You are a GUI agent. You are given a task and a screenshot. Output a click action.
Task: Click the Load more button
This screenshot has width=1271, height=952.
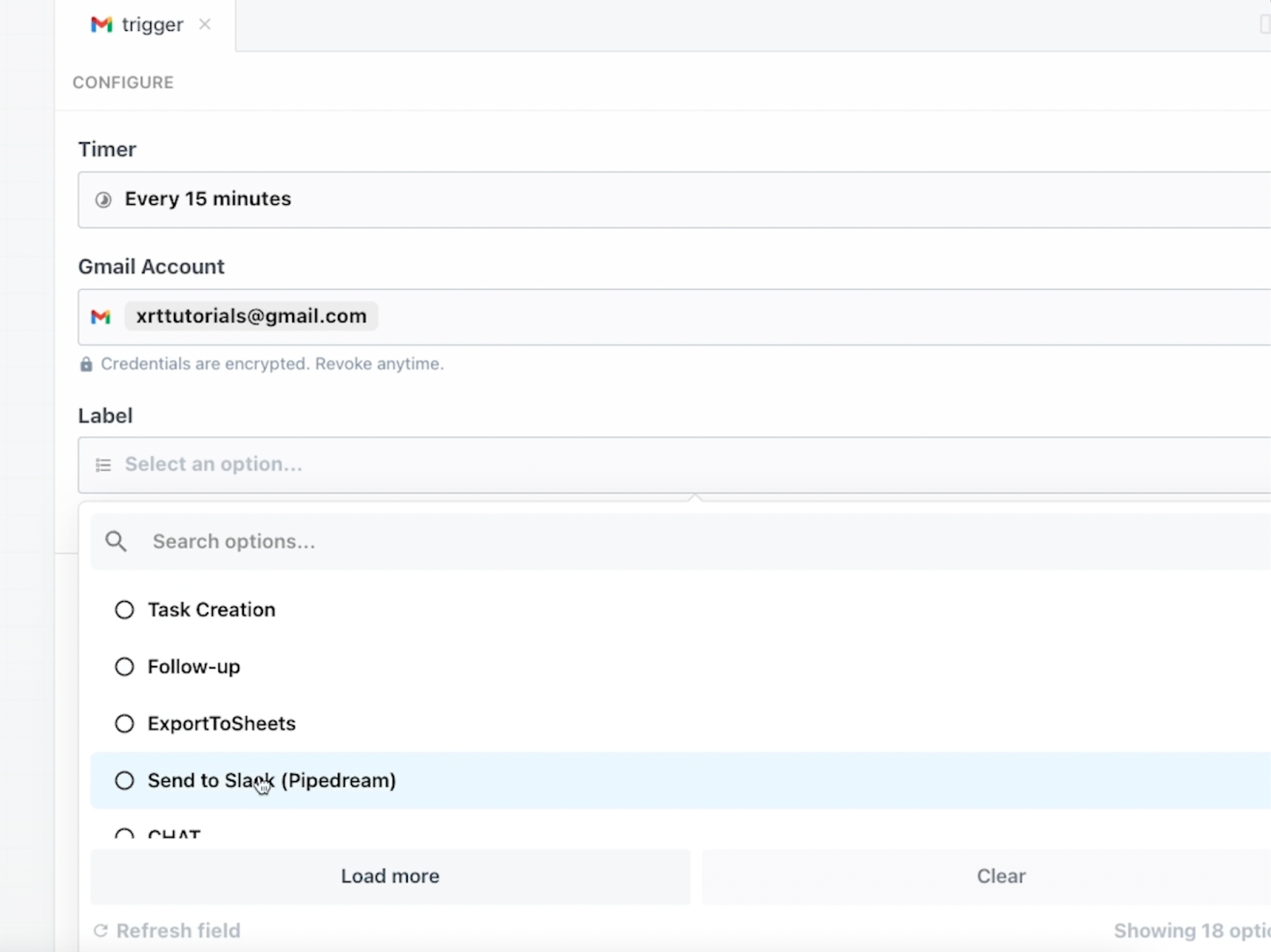tap(390, 877)
